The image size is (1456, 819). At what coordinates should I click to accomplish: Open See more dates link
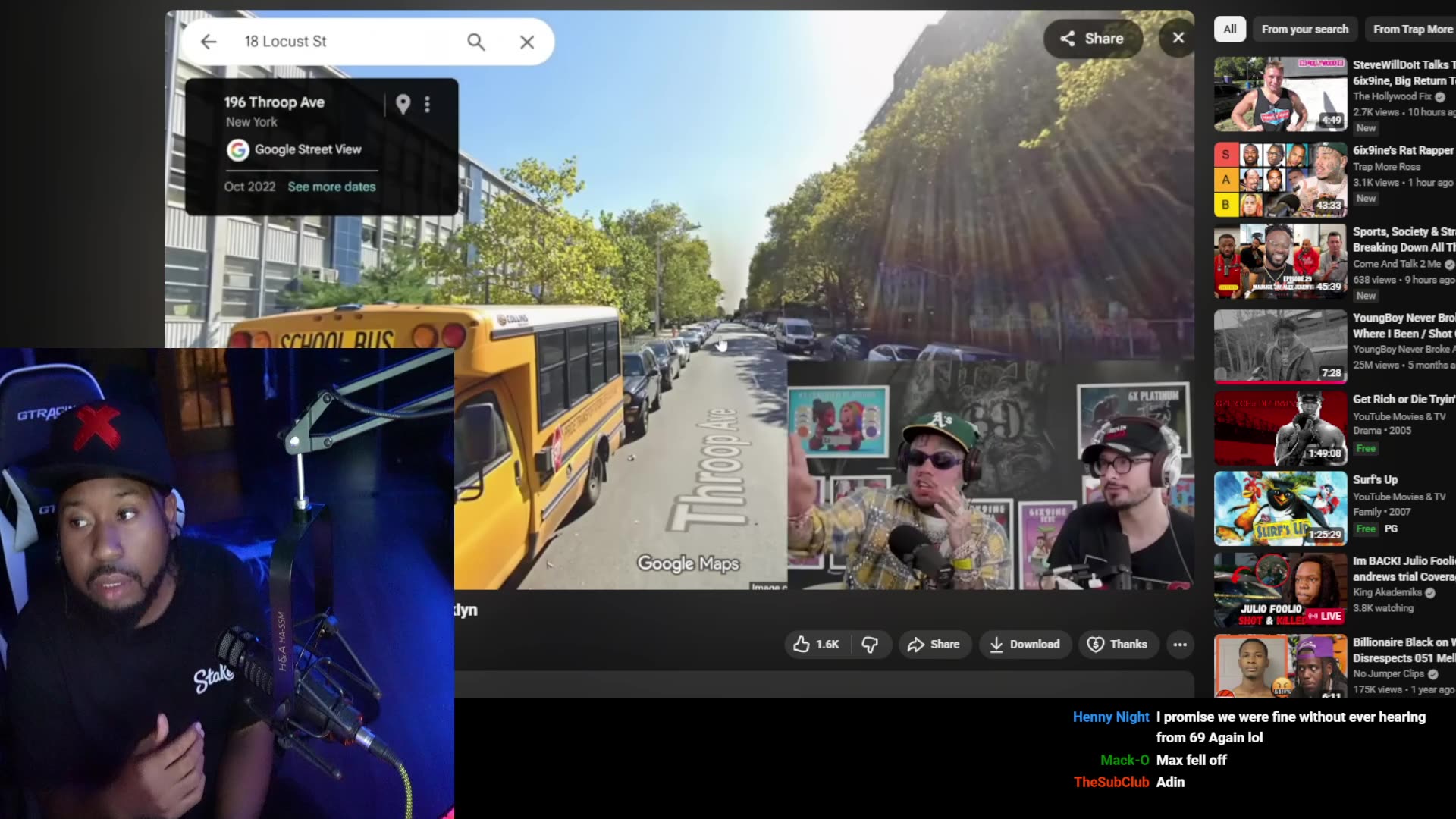coord(331,187)
